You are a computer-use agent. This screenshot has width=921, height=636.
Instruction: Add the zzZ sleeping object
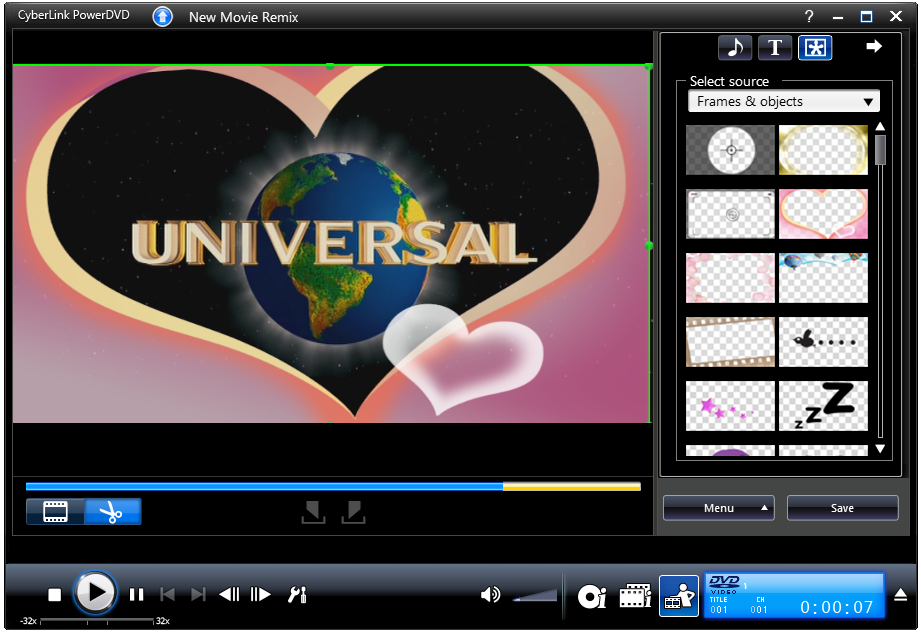pos(823,406)
